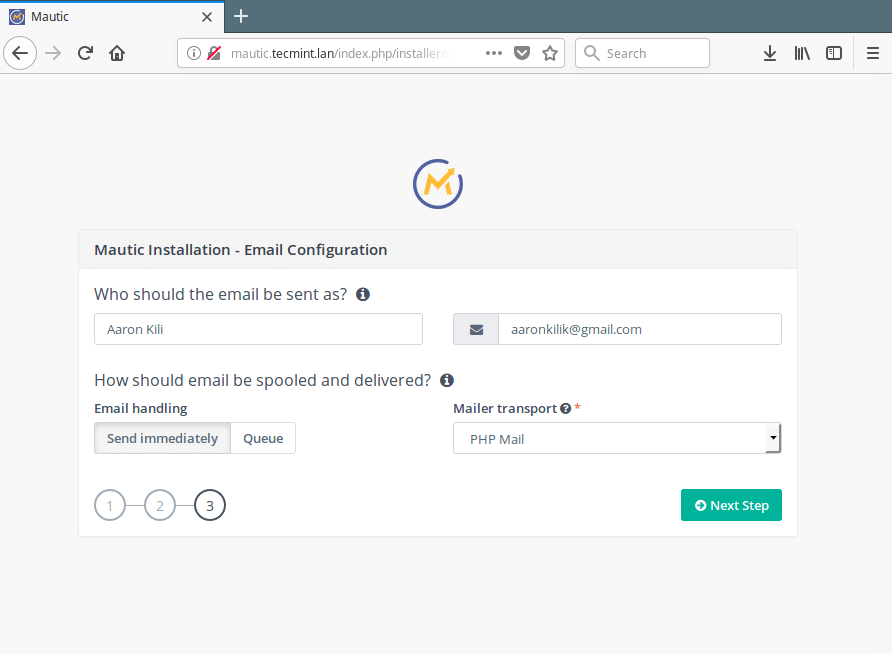
Task: Click info icon beside spooling question
Action: point(447,380)
